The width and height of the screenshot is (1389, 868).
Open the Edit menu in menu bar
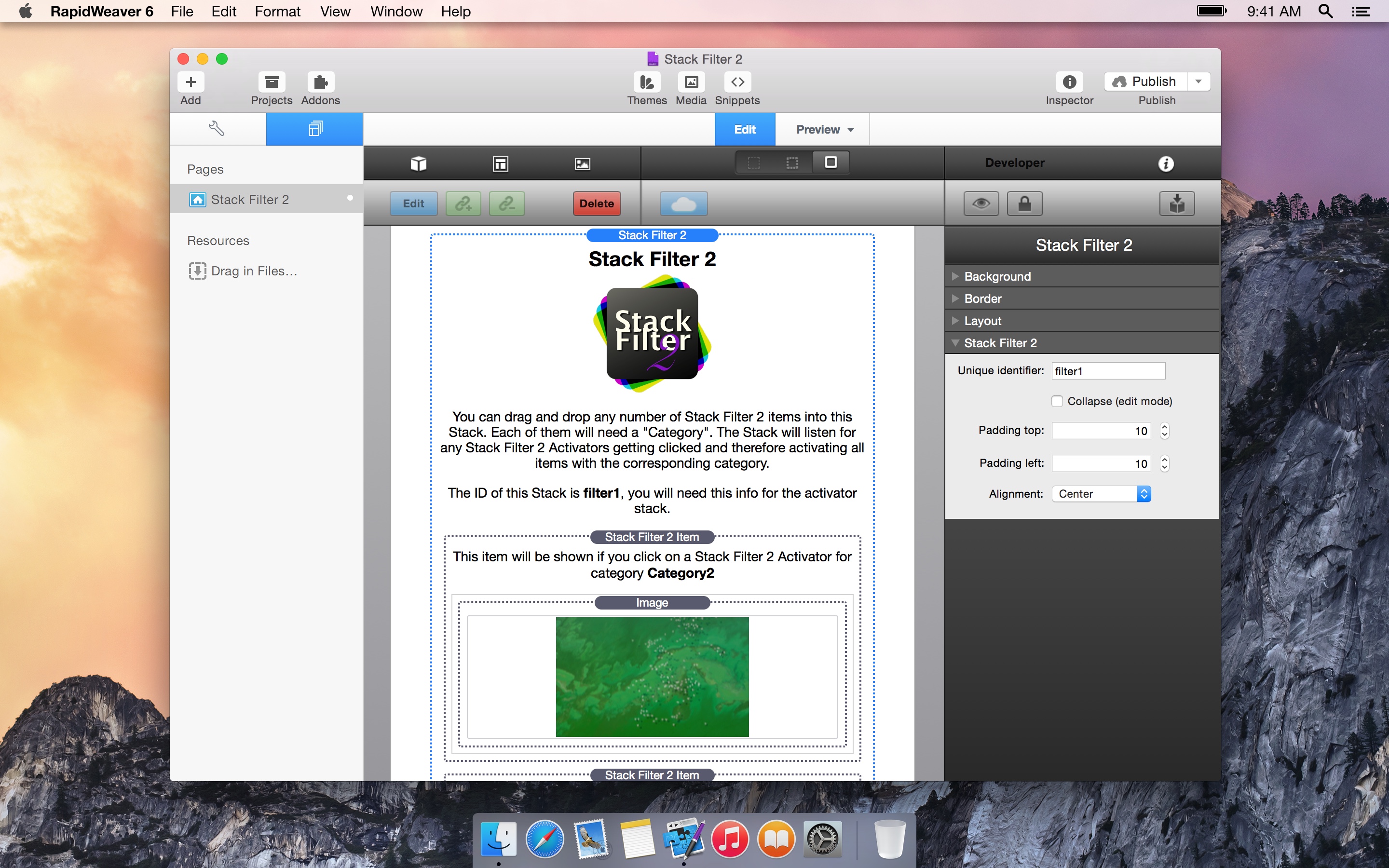tap(224, 12)
